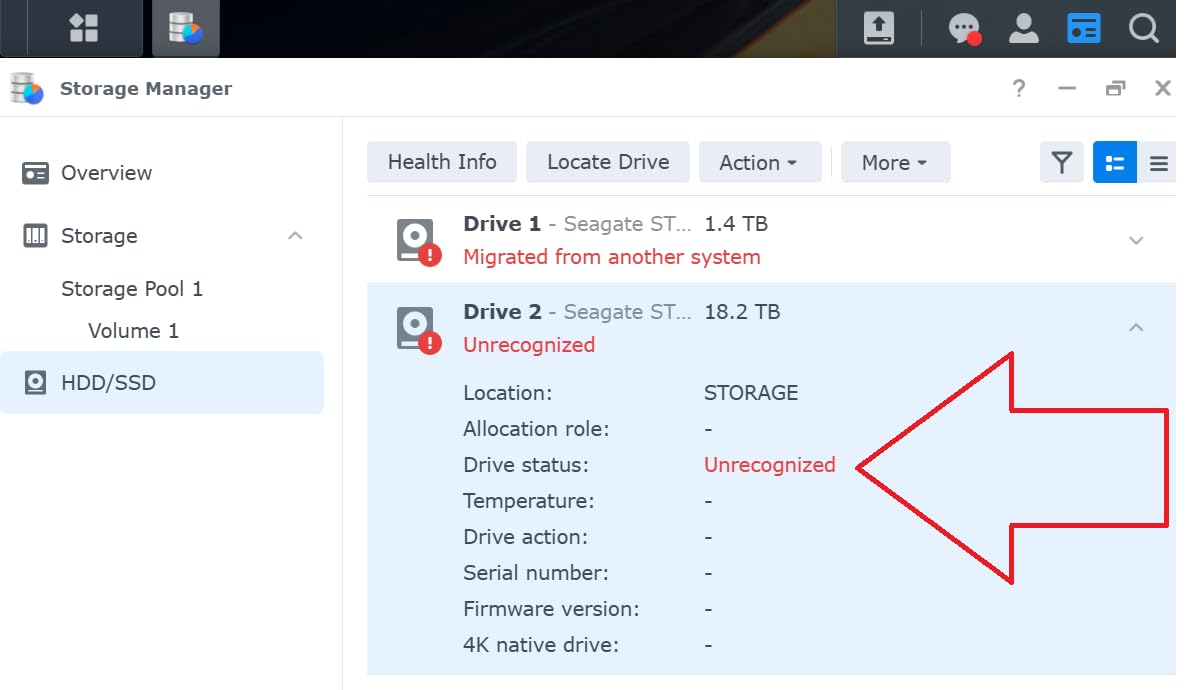Open the Action dropdown menu
This screenshot has height=690, width=1189.
[760, 162]
